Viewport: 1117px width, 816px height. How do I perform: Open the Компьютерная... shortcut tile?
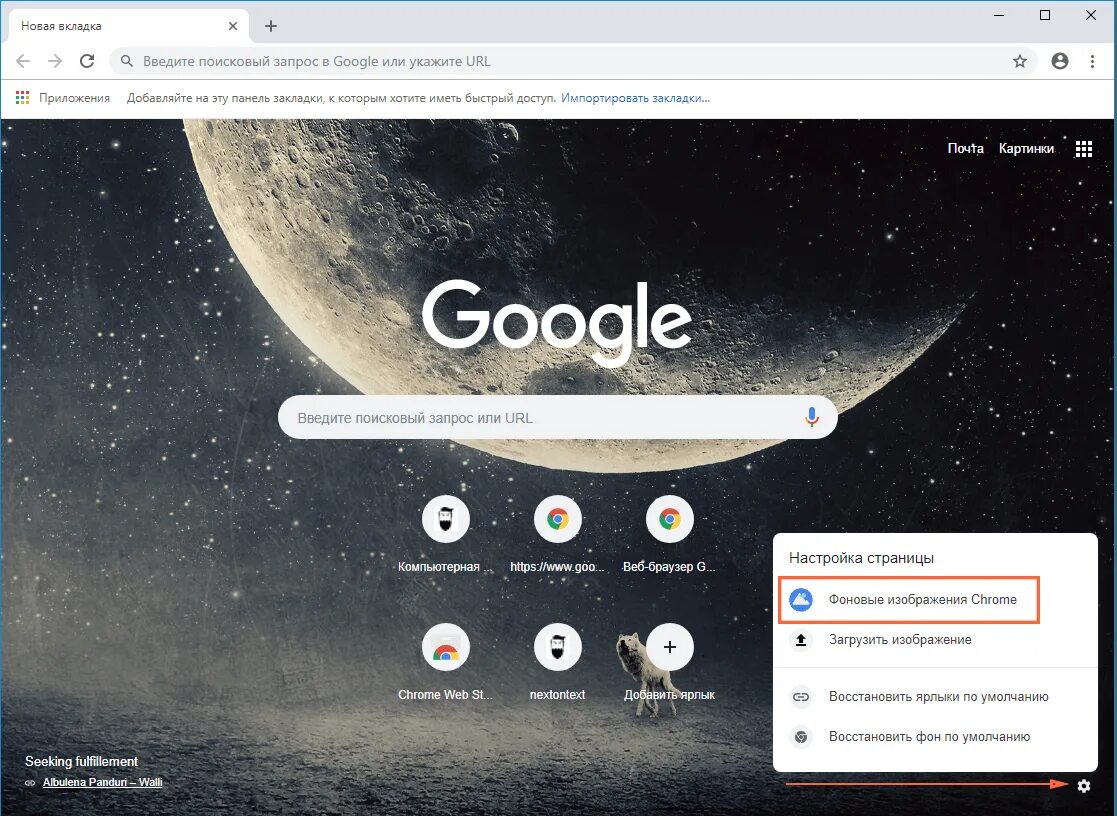(x=445, y=534)
